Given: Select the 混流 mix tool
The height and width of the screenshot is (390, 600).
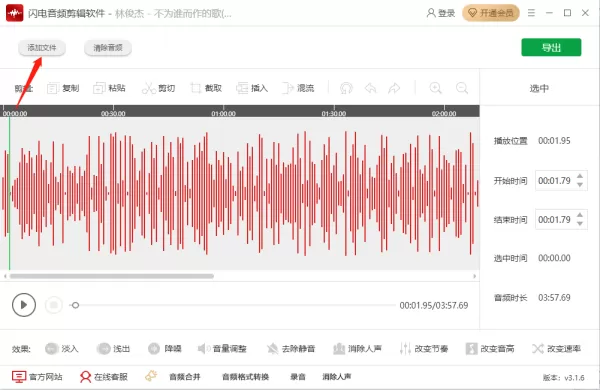Looking at the screenshot, I should 298,88.
